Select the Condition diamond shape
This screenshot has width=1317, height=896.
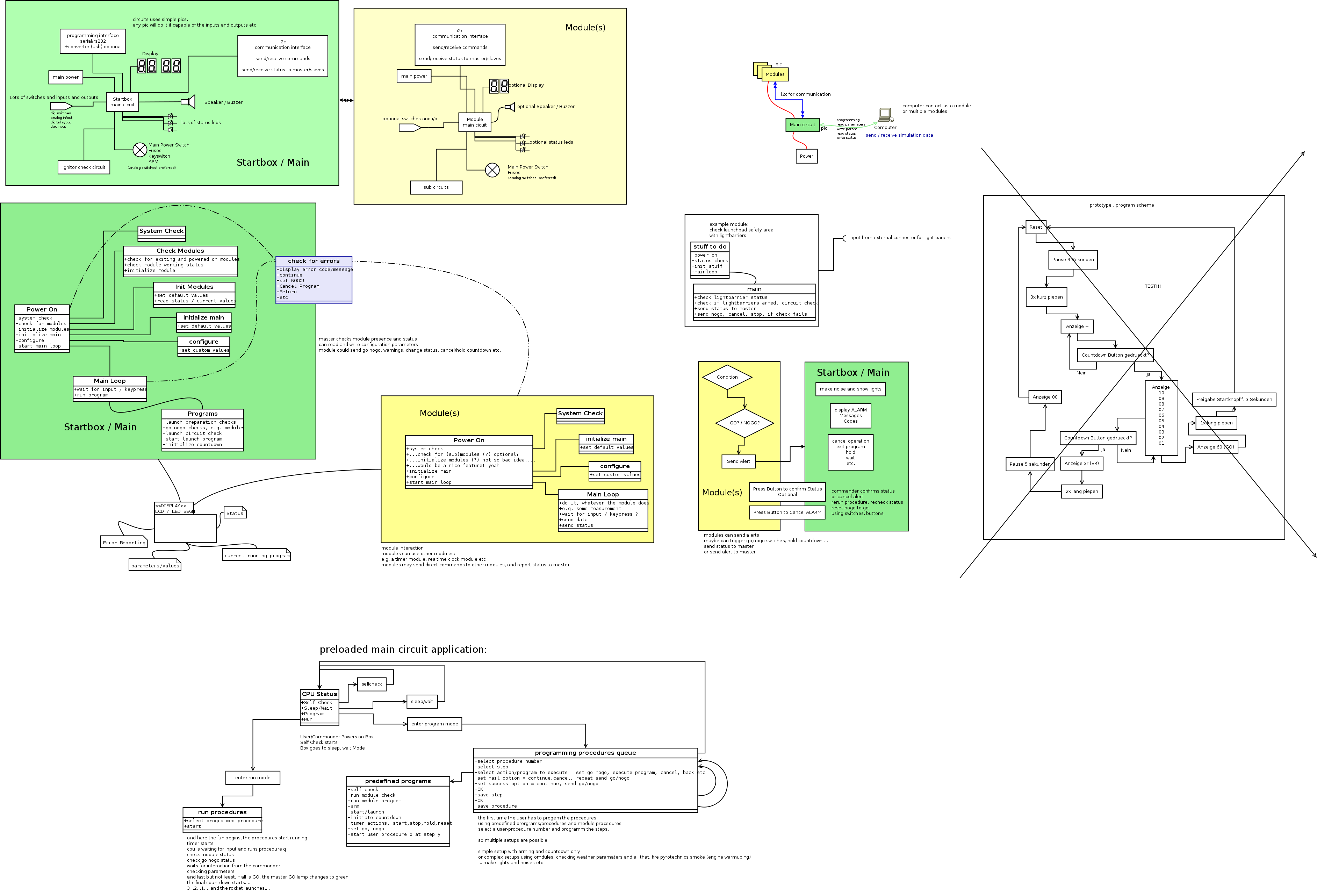(727, 377)
